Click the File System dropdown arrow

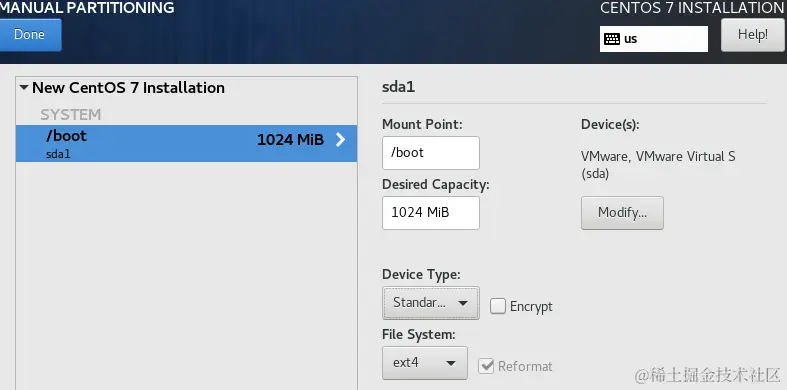coord(451,363)
